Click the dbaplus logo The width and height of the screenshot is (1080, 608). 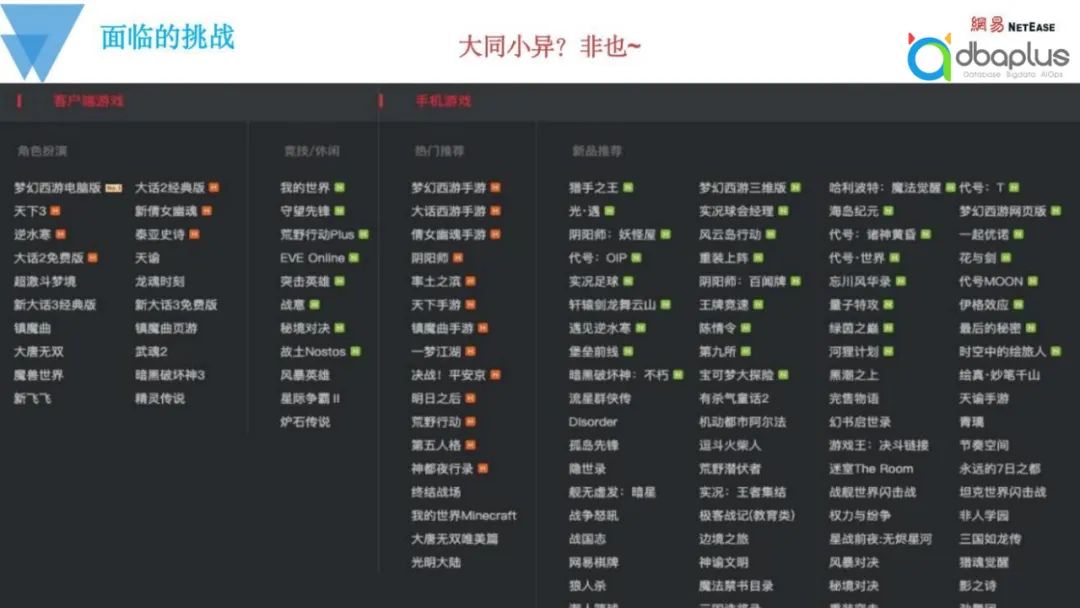(988, 56)
